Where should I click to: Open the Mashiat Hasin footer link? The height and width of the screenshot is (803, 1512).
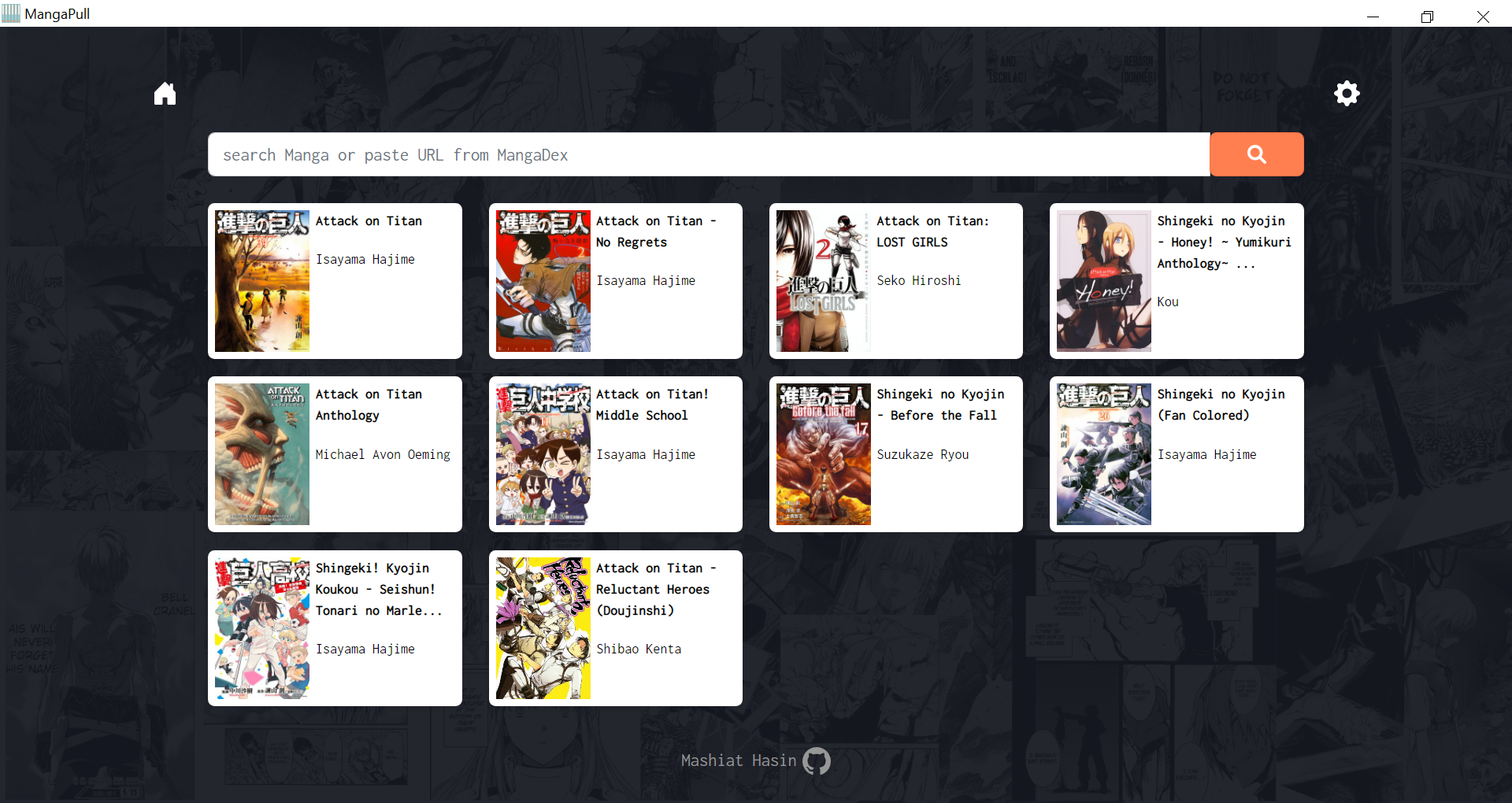[x=739, y=760]
